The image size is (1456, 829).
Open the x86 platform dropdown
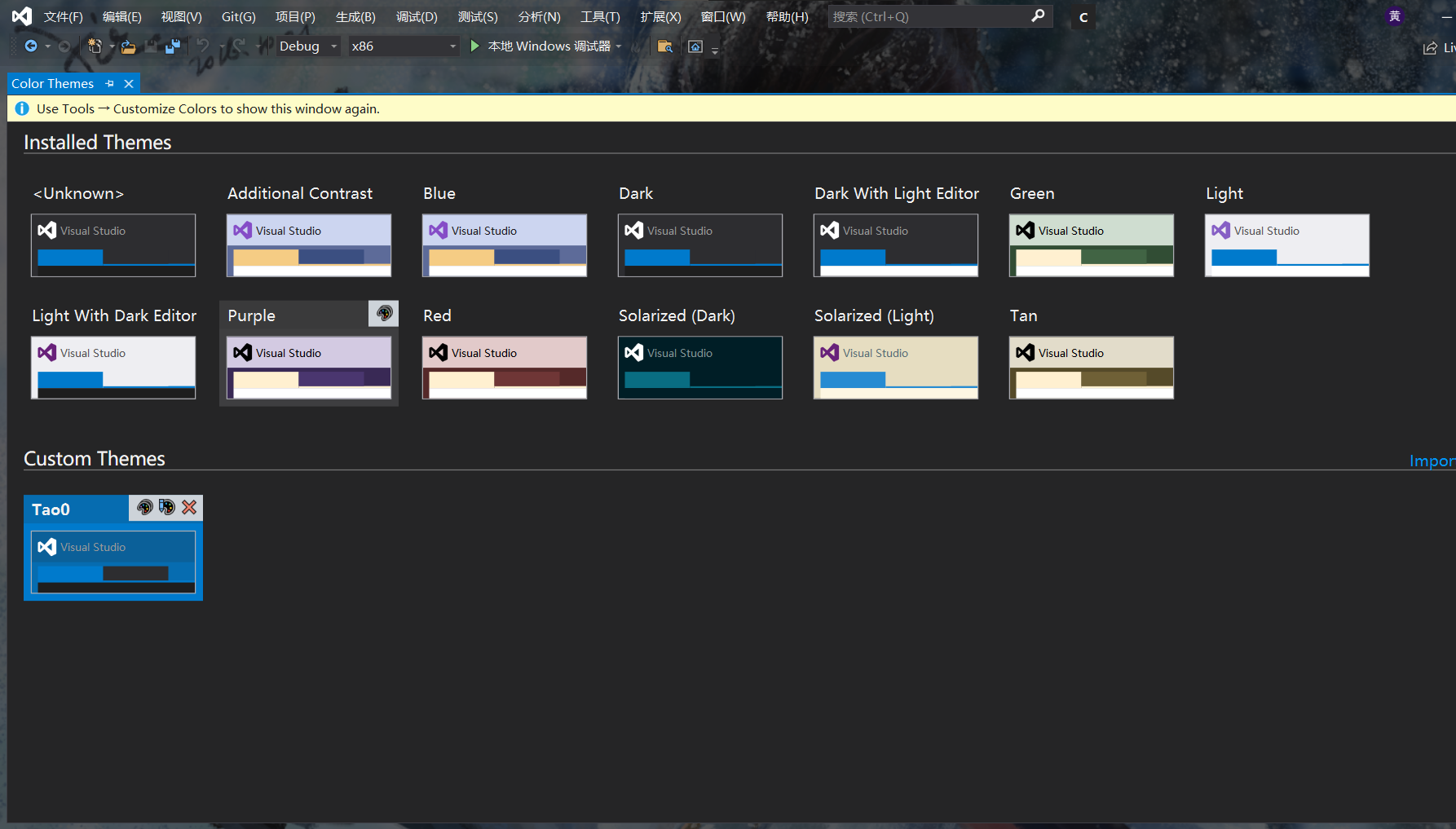(x=404, y=46)
